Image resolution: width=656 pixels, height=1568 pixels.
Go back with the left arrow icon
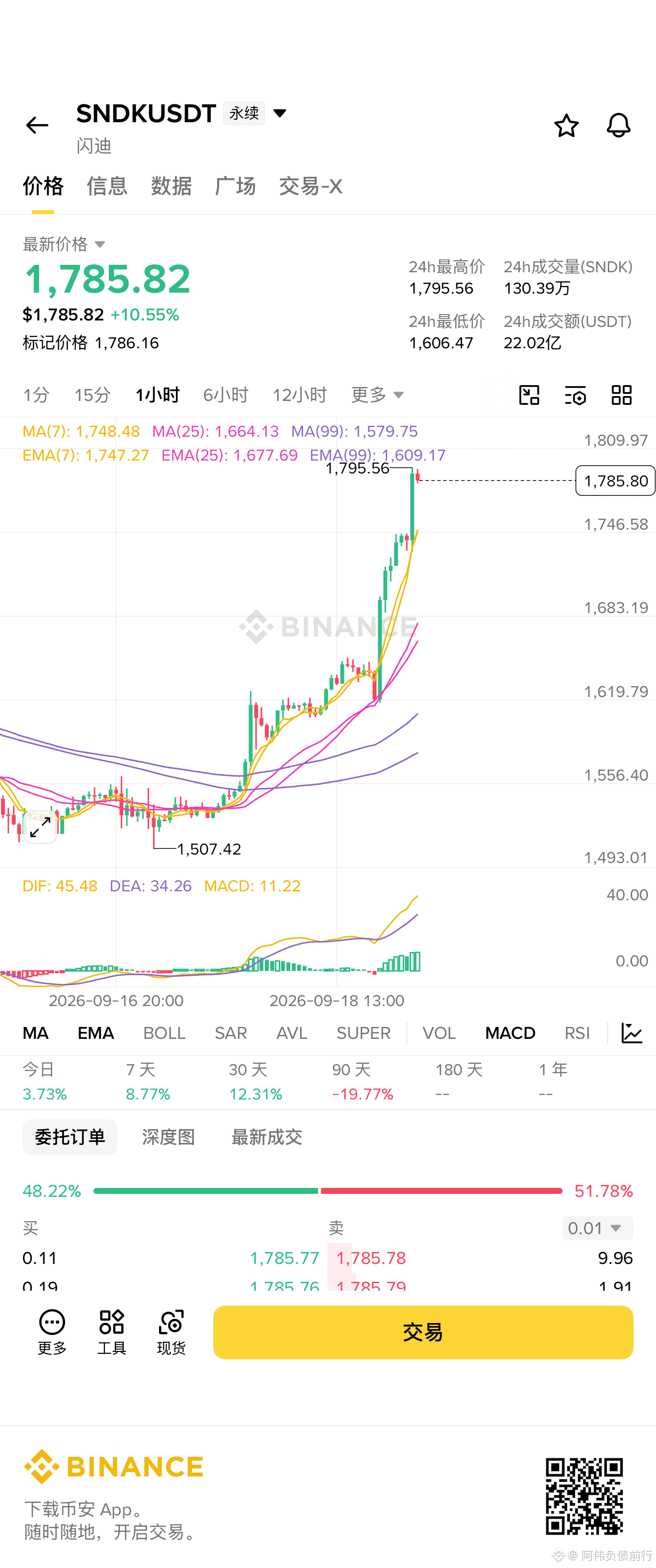pyautogui.click(x=37, y=125)
